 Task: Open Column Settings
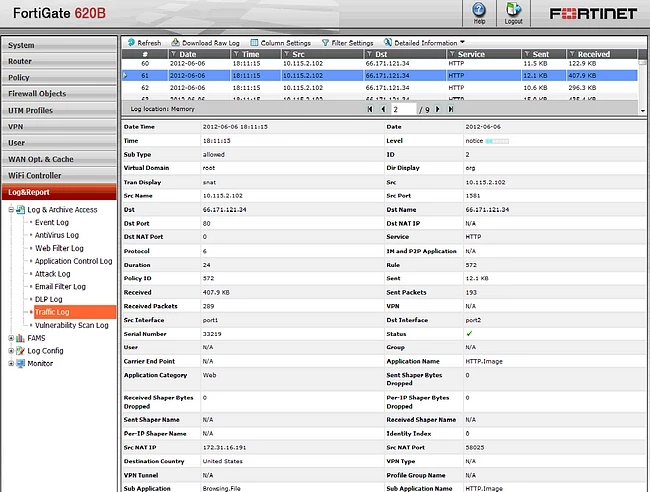(x=281, y=43)
